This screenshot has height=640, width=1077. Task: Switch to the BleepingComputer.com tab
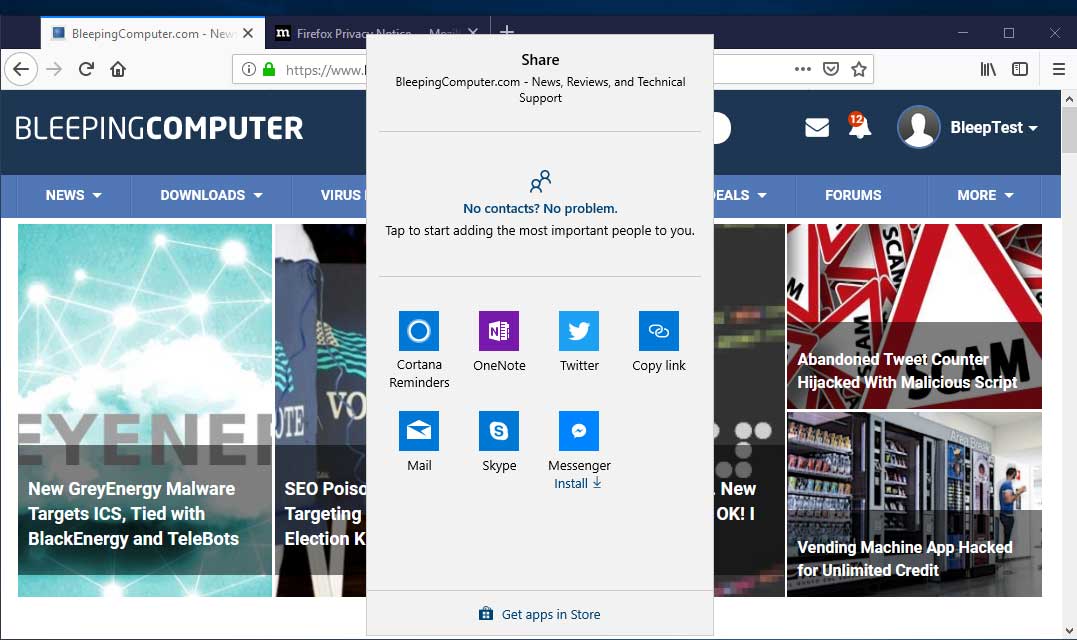click(152, 33)
